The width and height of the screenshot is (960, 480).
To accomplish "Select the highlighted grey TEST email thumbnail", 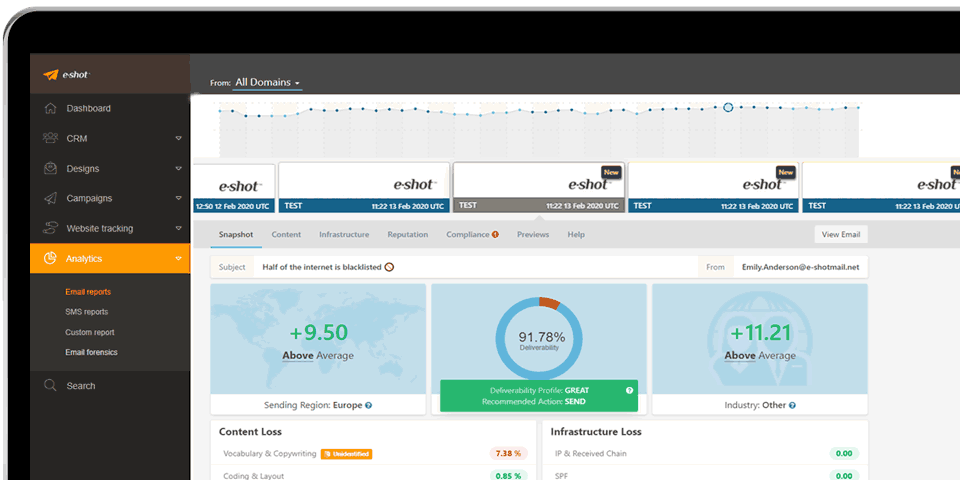I will (539, 188).
